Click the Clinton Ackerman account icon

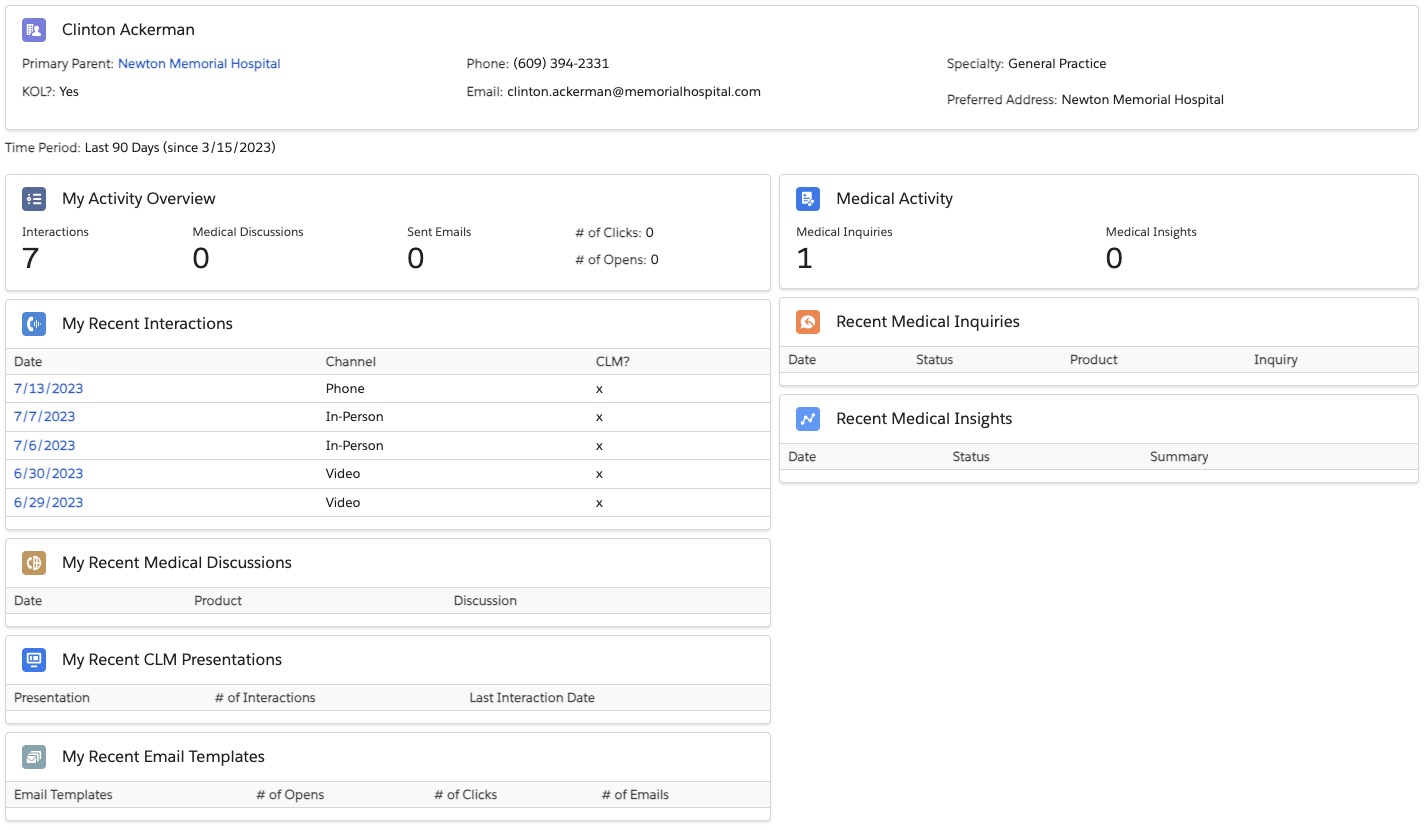pos(34,30)
